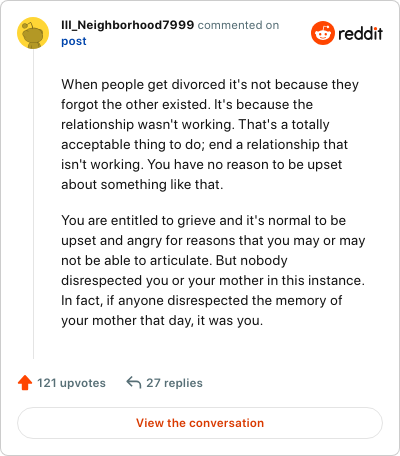Viewport: 400px width, 456px height.
Task: Click the phrase "upset and angry"
Action: point(112,241)
